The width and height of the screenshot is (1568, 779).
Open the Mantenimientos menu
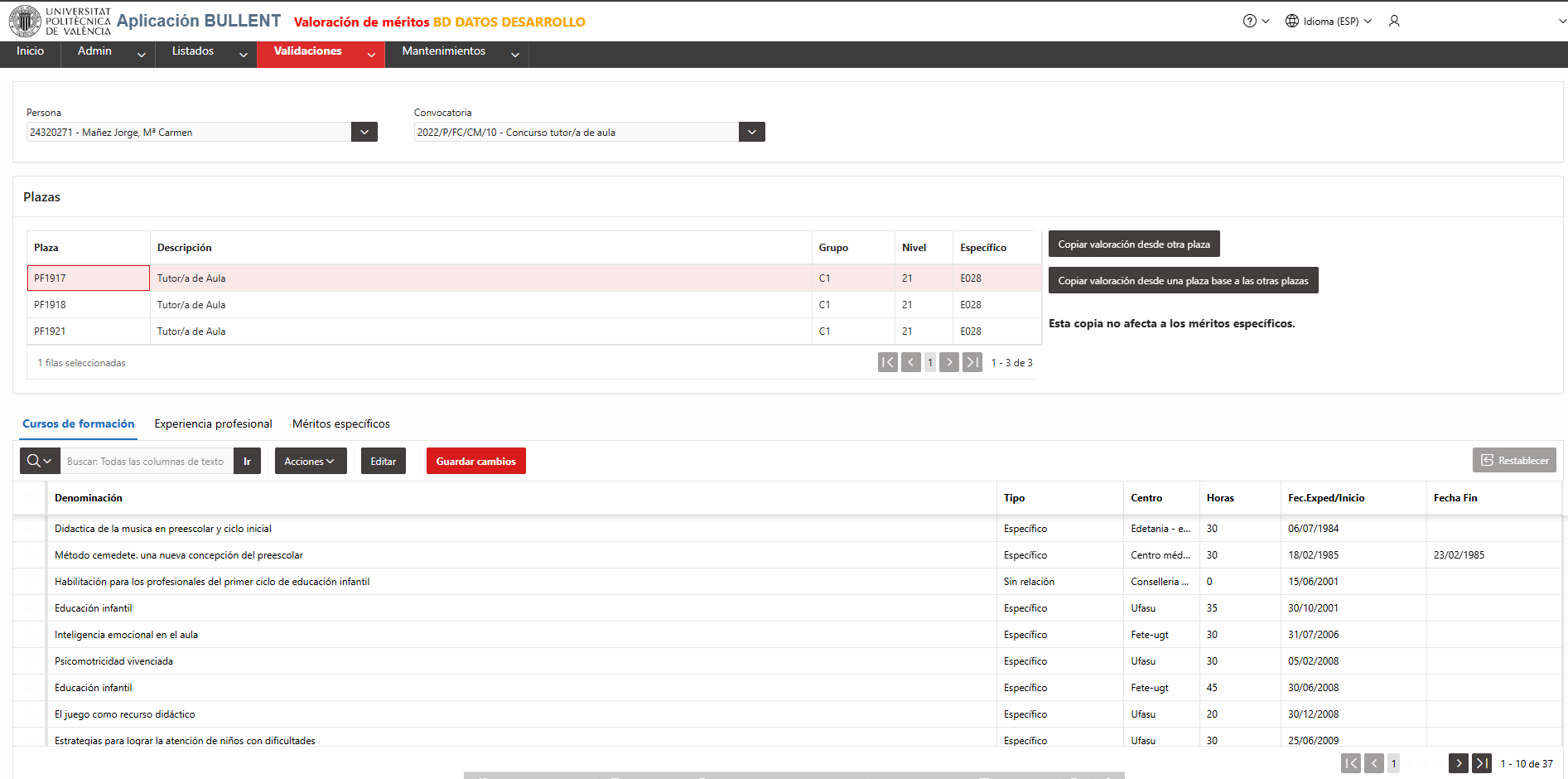coord(456,52)
